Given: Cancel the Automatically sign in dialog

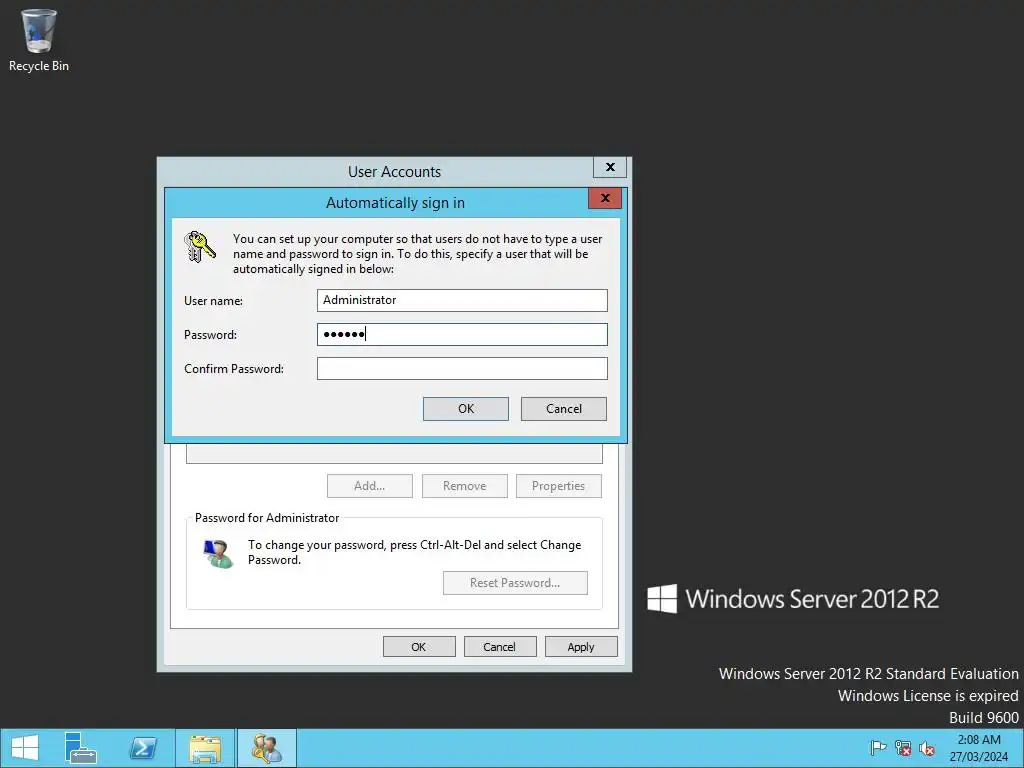Looking at the screenshot, I should pyautogui.click(x=564, y=409).
